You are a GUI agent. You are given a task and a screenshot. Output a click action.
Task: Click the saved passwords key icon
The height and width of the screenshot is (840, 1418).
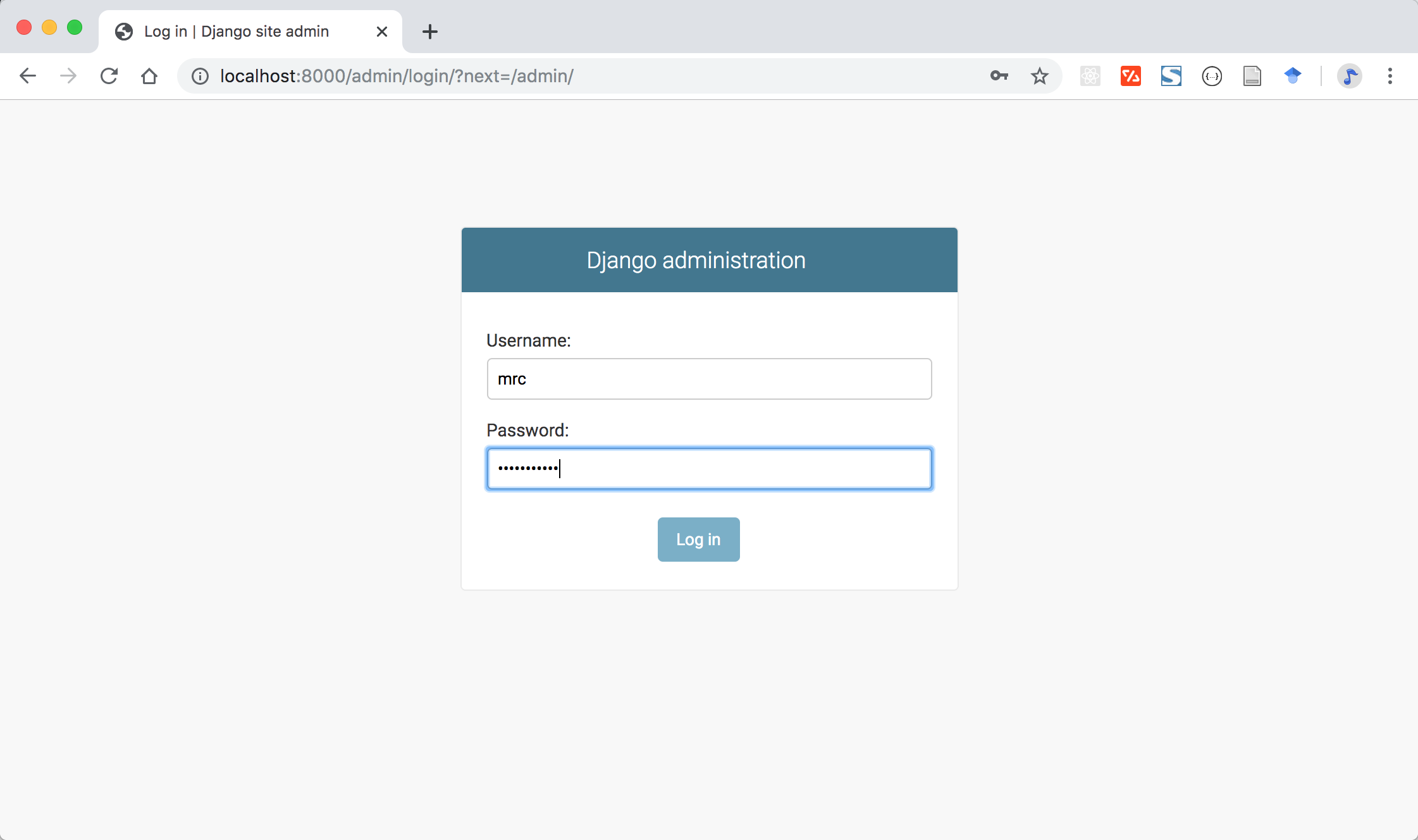click(999, 76)
